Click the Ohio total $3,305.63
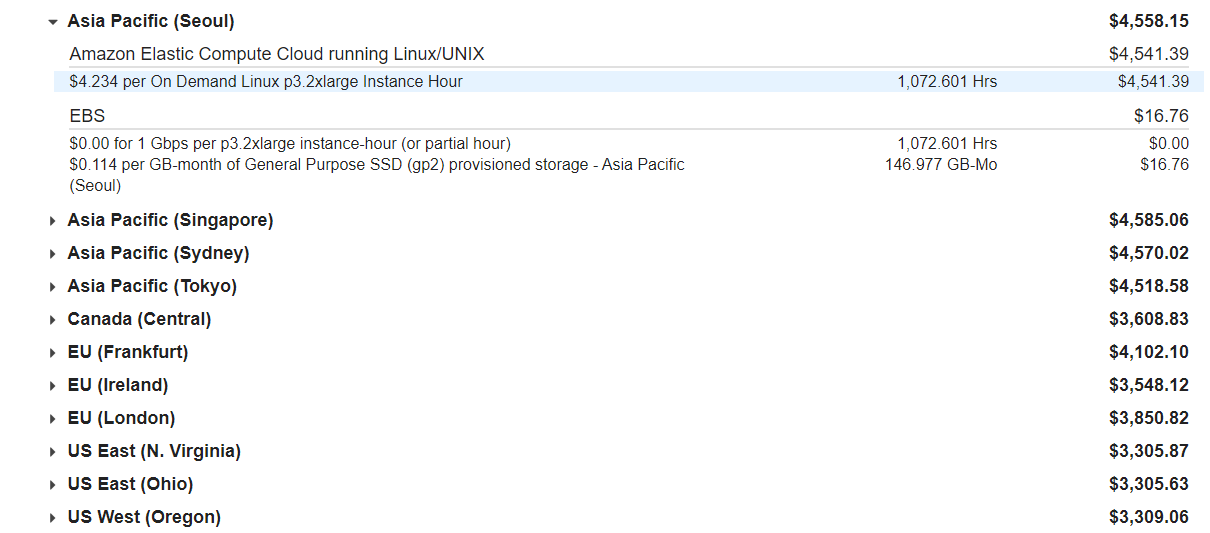The width and height of the screenshot is (1210, 533). point(1149,484)
